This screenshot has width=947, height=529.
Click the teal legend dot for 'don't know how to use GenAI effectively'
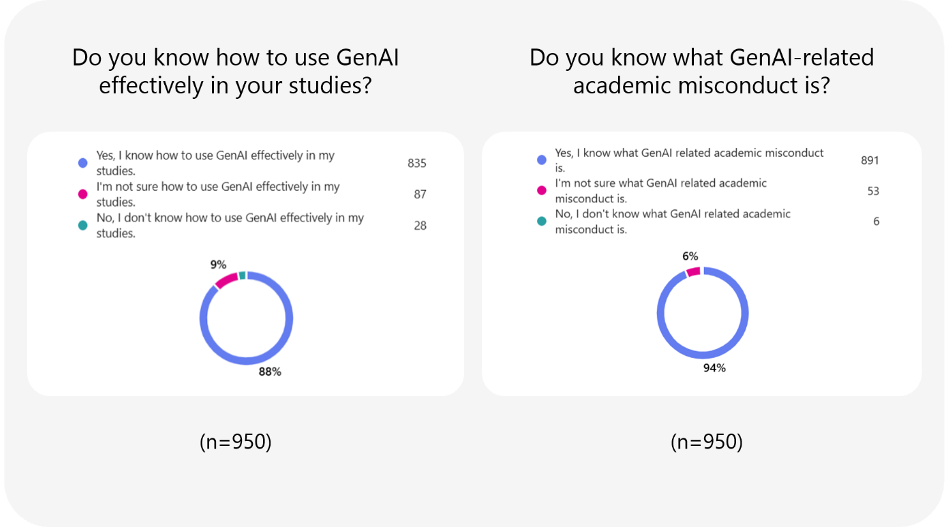(83, 224)
